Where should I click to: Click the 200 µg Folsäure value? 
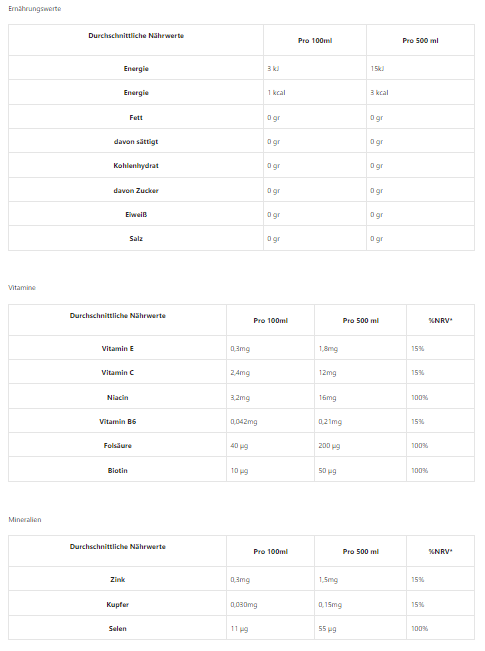[x=329, y=446]
